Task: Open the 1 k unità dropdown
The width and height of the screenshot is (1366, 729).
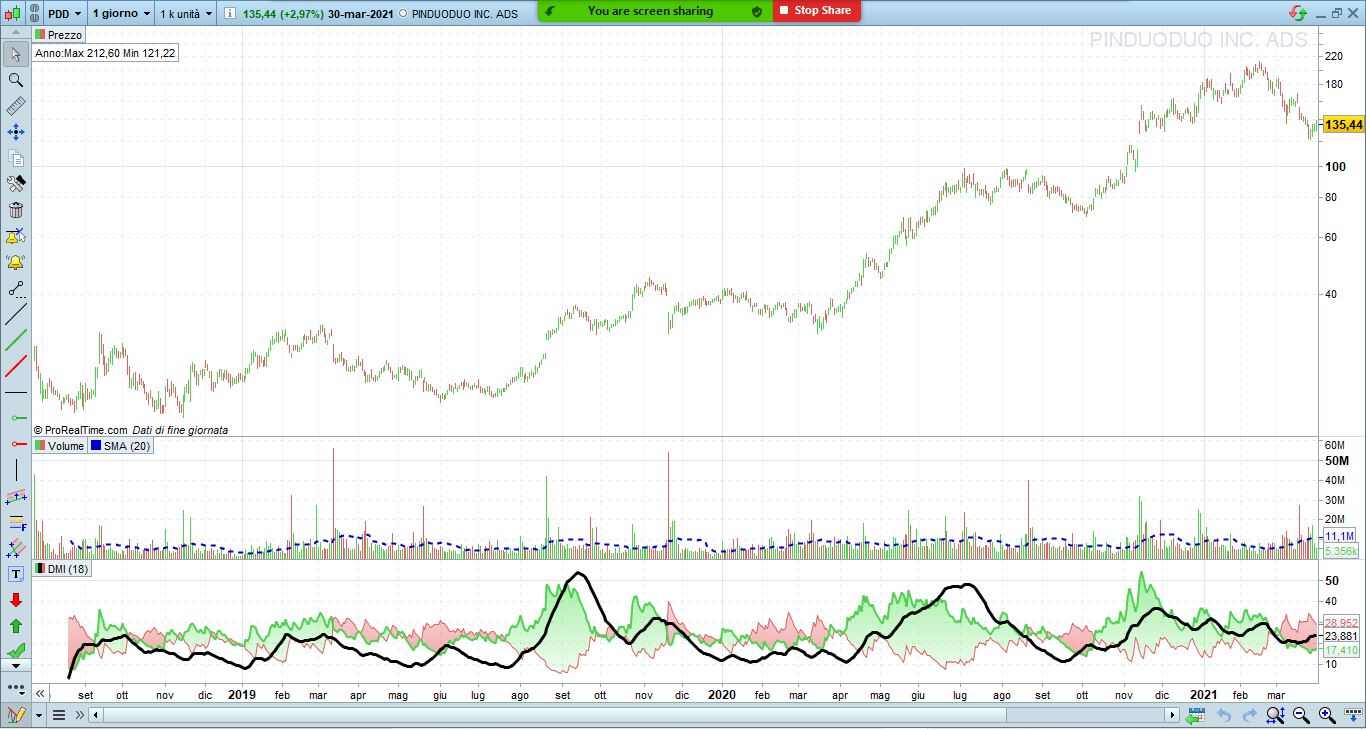Action: tap(186, 13)
